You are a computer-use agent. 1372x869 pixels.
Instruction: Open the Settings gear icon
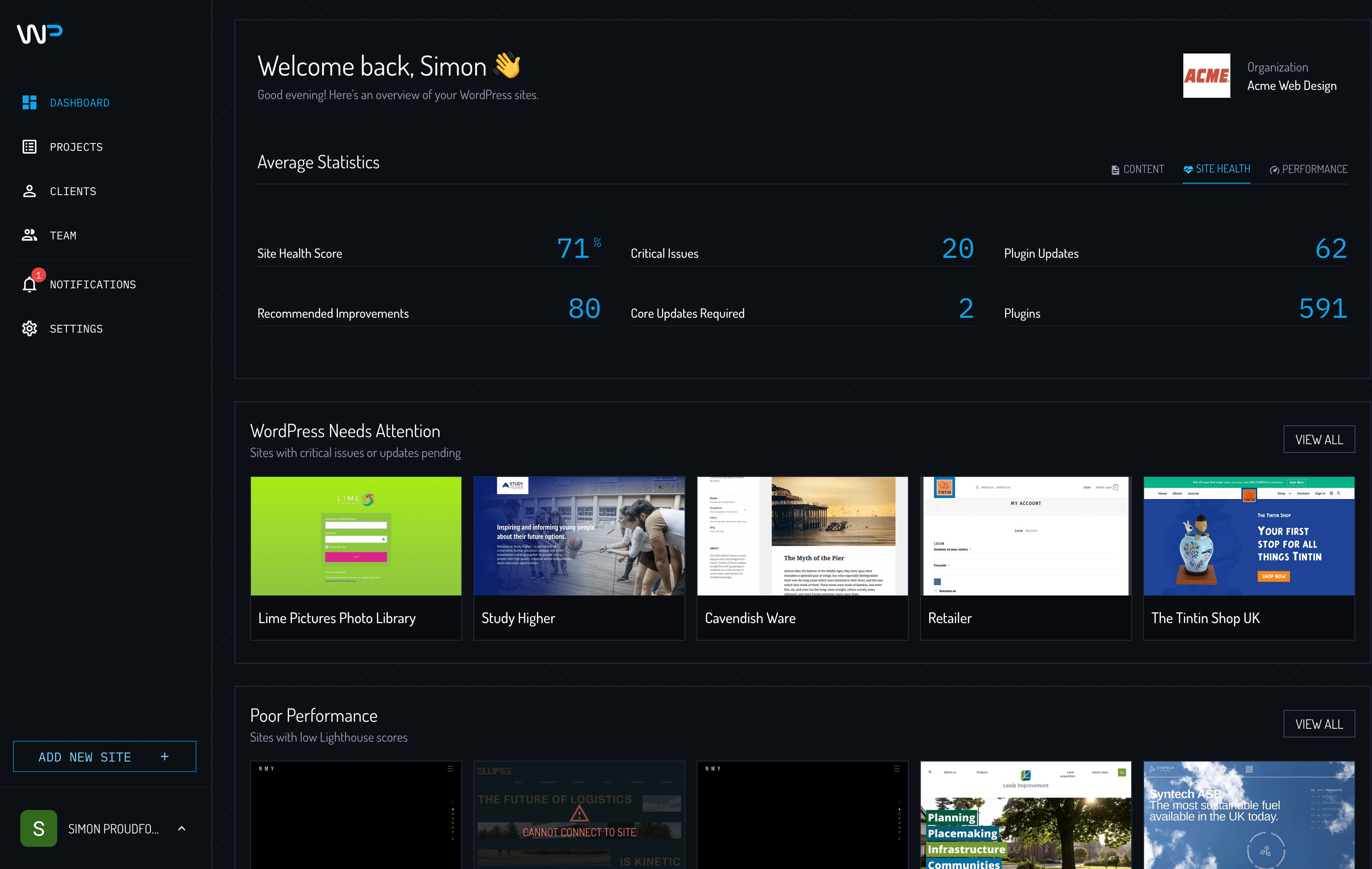point(29,329)
